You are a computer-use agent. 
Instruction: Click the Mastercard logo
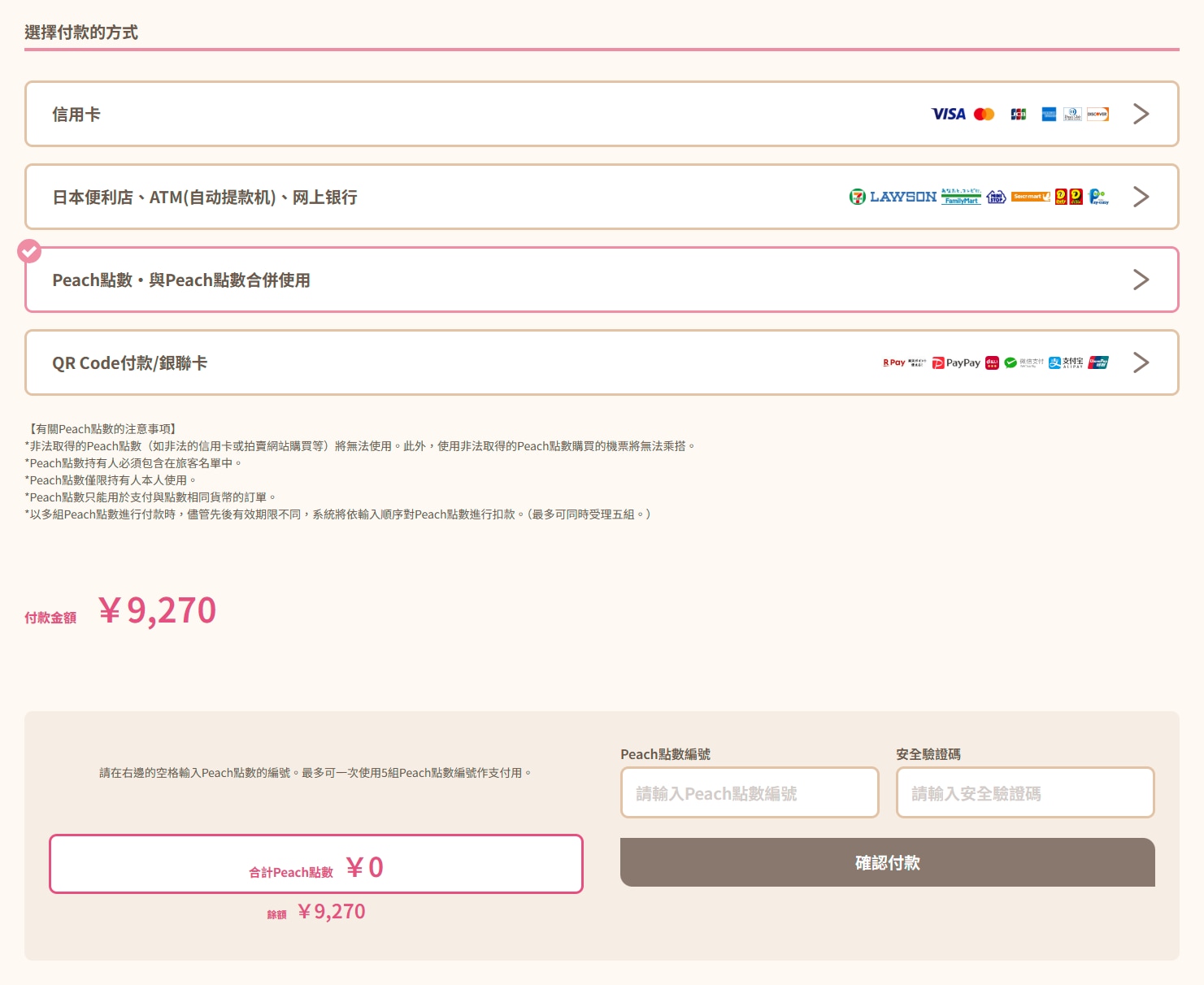[x=984, y=114]
